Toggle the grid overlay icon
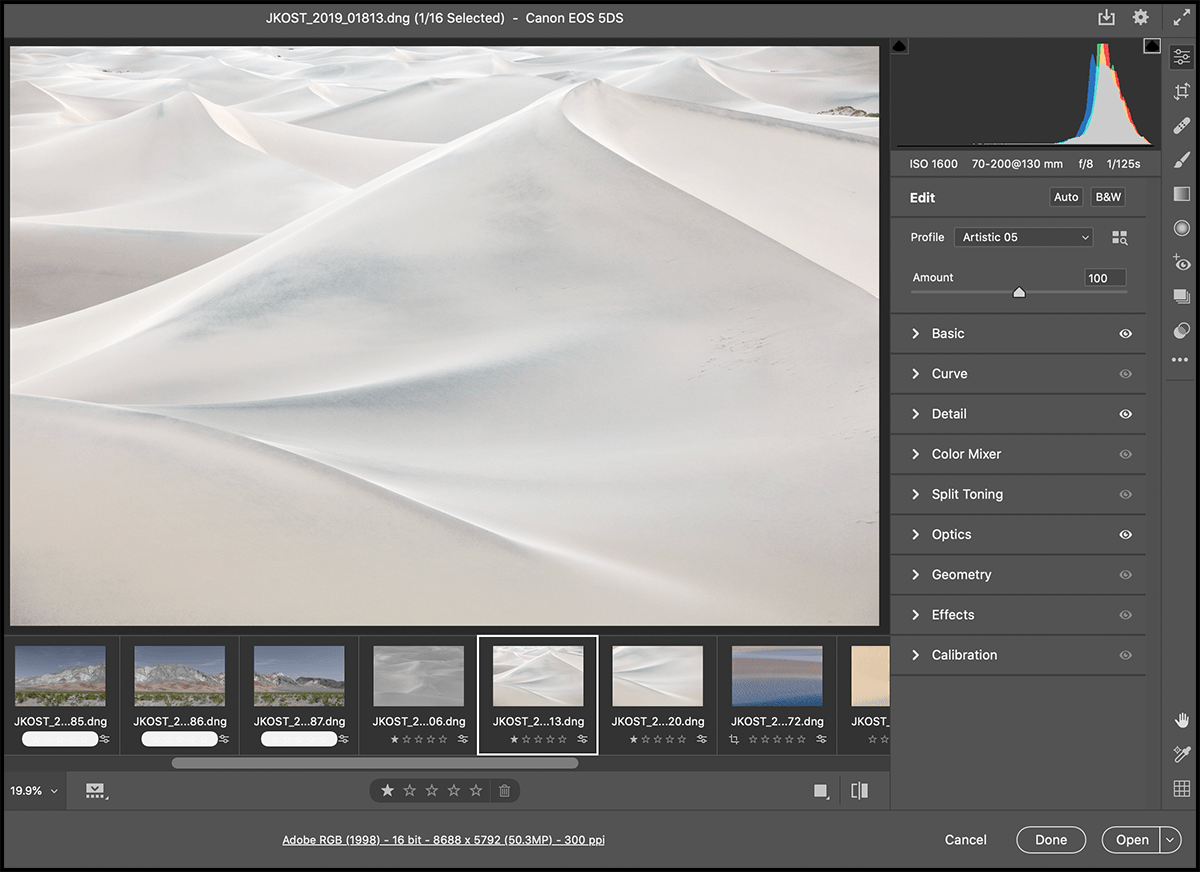 [x=1181, y=789]
